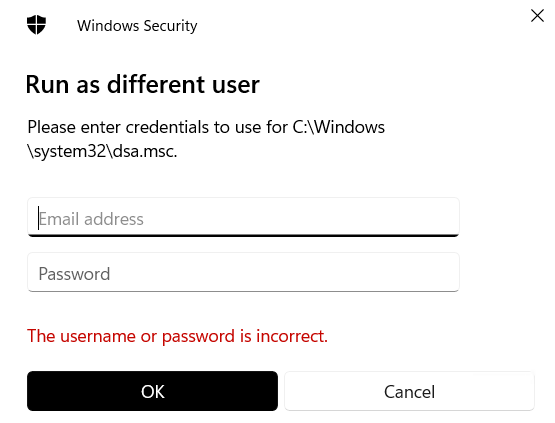
Task: Click the blinking text cursor in Email field
Action: pyautogui.click(x=38, y=218)
